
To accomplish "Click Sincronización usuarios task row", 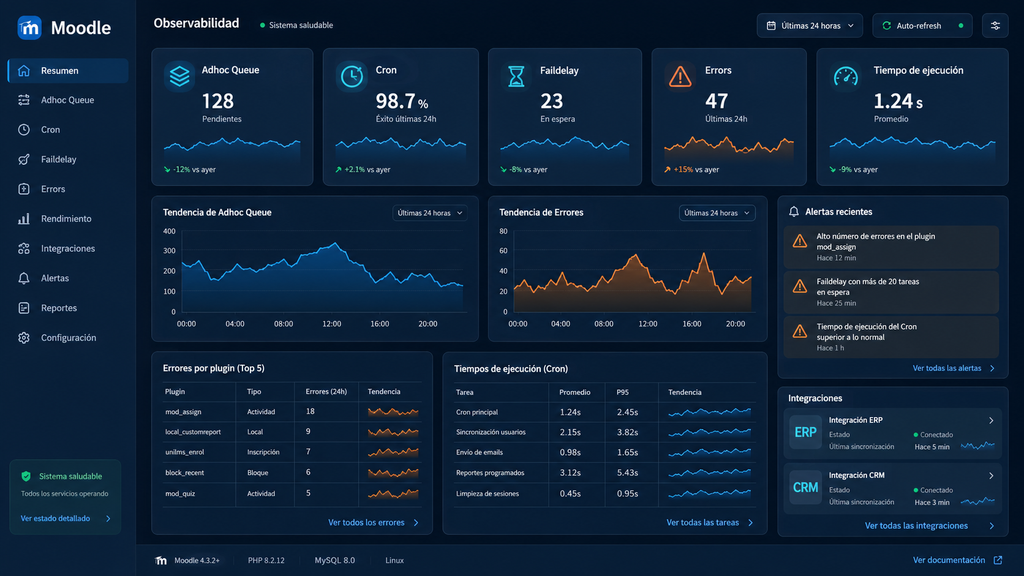I will click(605, 432).
